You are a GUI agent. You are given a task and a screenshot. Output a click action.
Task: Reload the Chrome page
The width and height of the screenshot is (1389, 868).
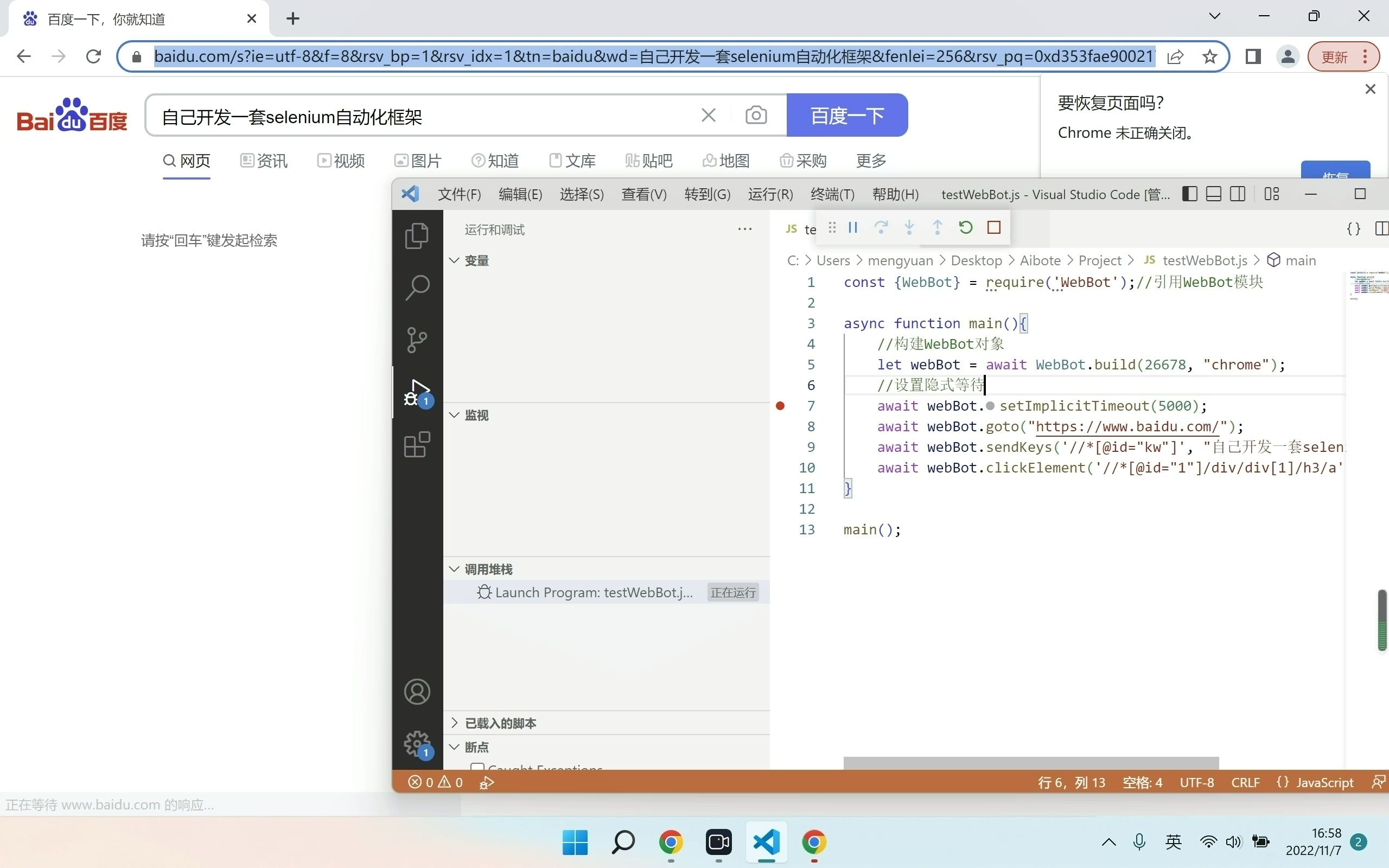point(93,56)
